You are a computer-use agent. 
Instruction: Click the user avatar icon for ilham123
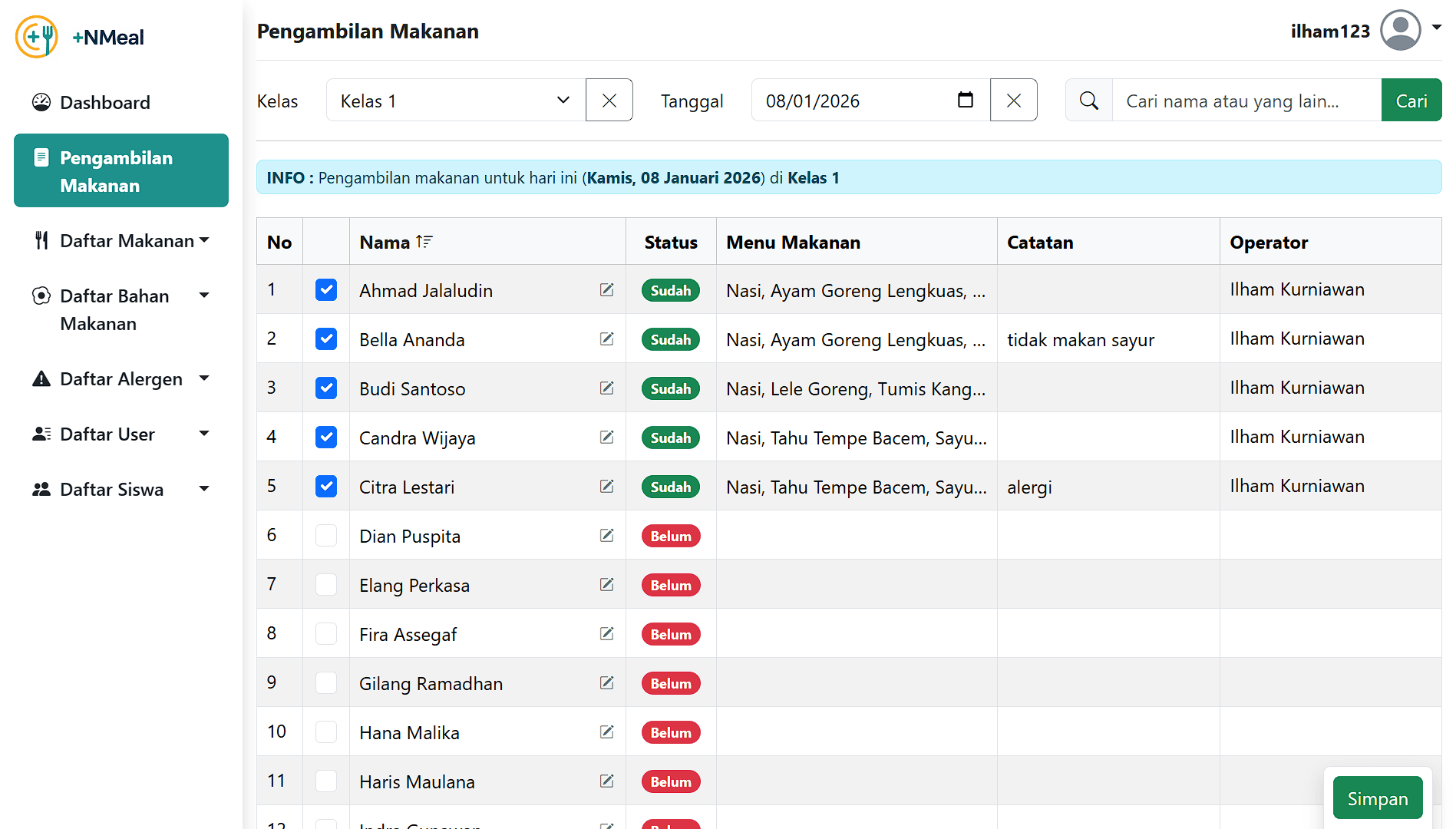[x=1400, y=31]
